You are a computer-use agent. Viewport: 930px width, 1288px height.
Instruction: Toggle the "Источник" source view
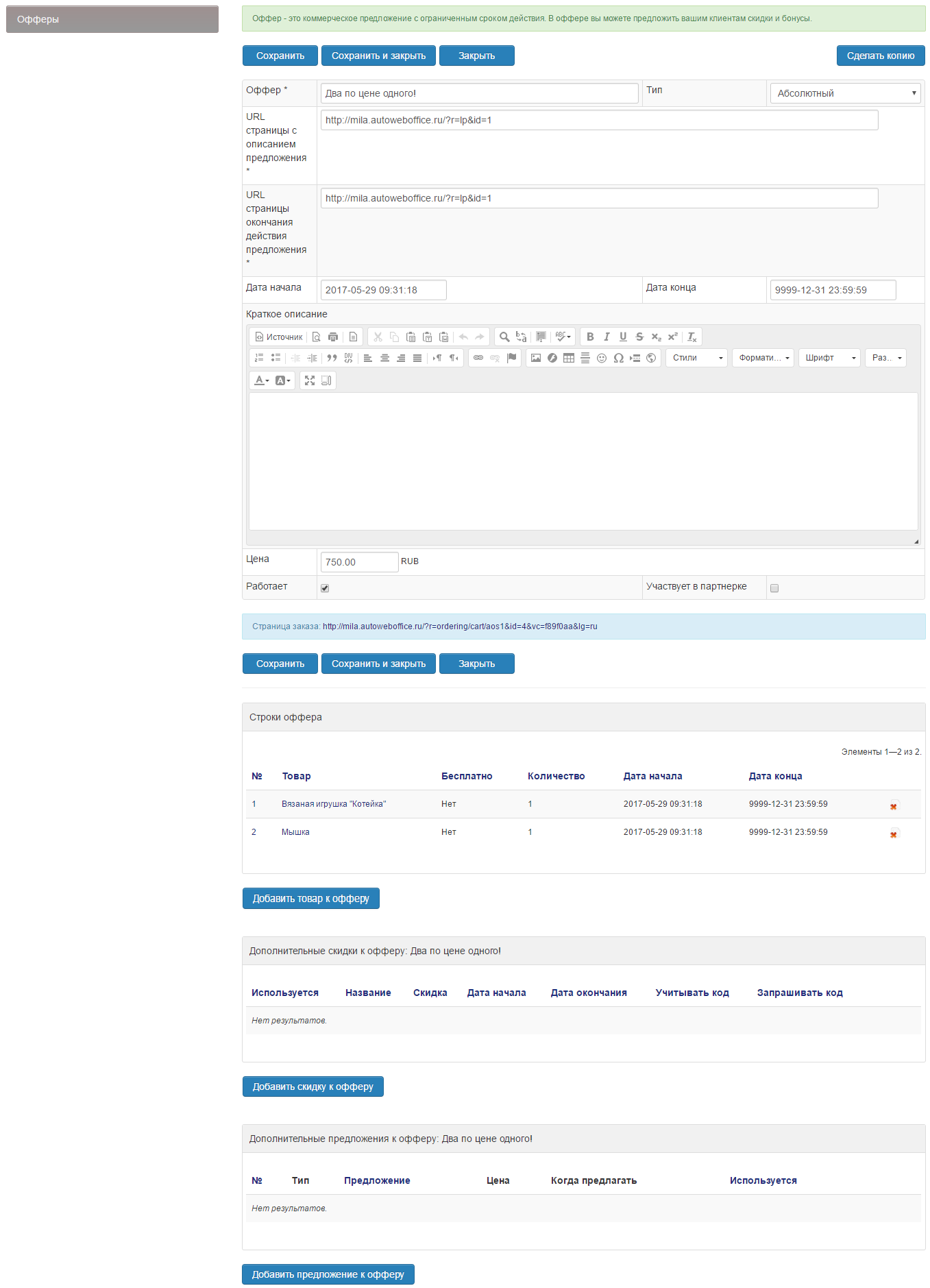pyautogui.click(x=279, y=337)
